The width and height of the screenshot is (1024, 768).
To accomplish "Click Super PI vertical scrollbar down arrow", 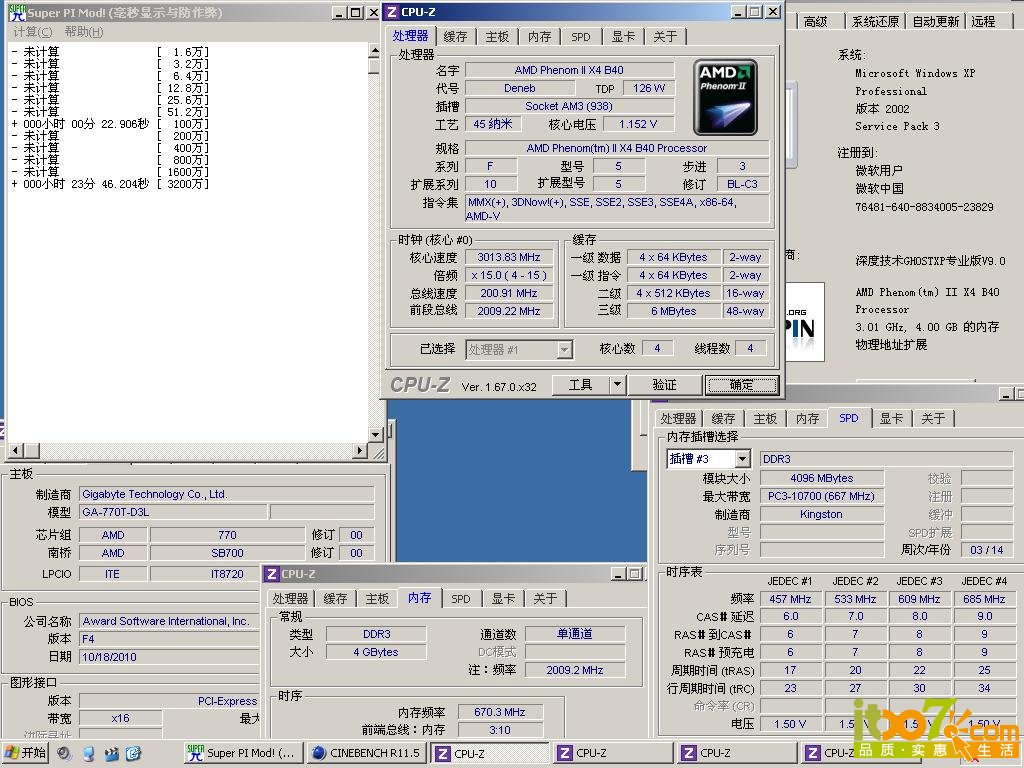I will click(375, 434).
